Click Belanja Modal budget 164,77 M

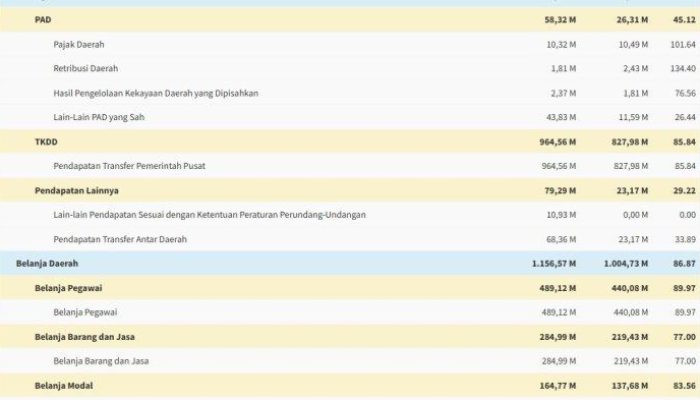(558, 385)
